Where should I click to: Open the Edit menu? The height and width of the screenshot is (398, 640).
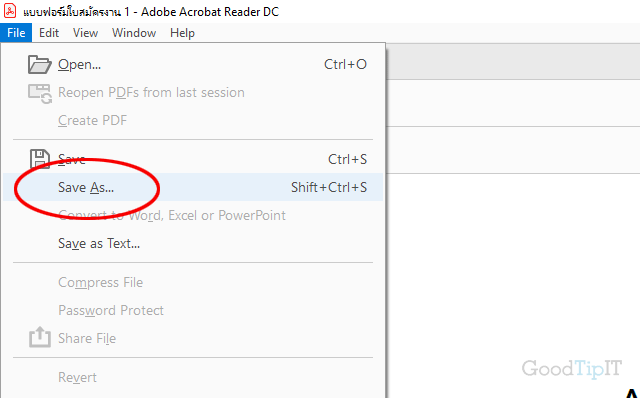[49, 33]
